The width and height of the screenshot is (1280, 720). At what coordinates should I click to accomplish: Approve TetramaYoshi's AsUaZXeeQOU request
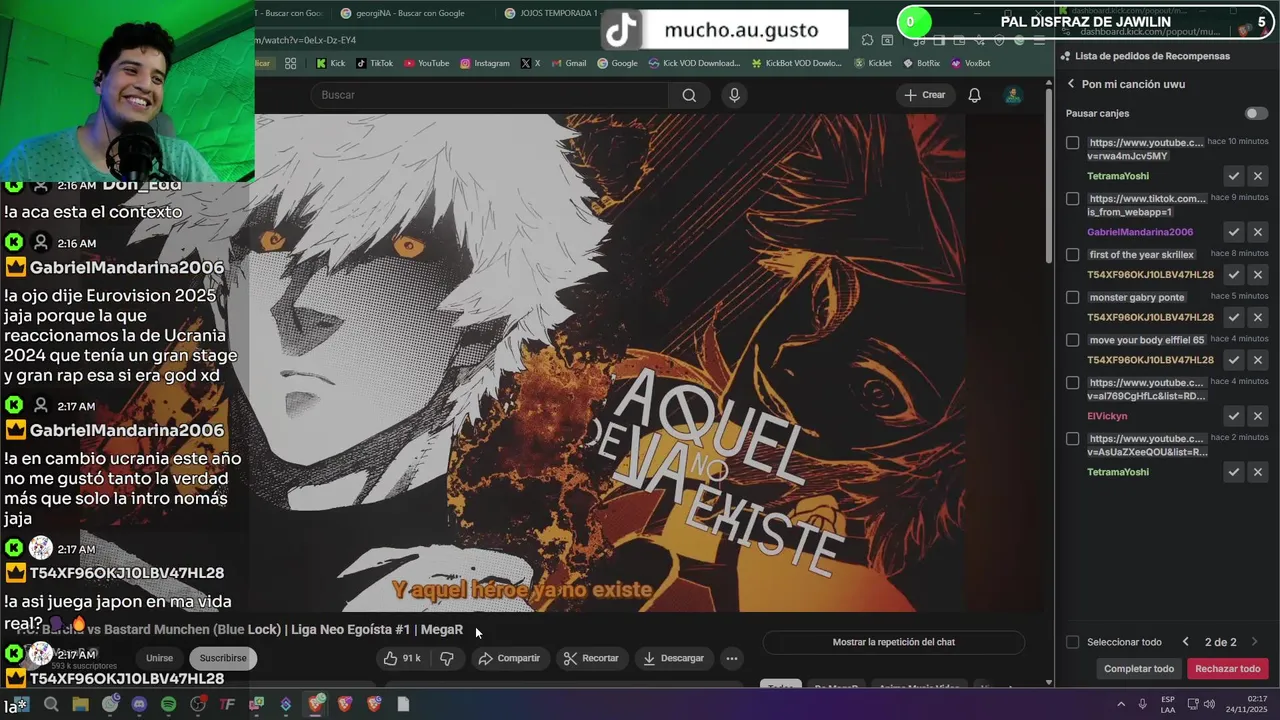click(1234, 472)
